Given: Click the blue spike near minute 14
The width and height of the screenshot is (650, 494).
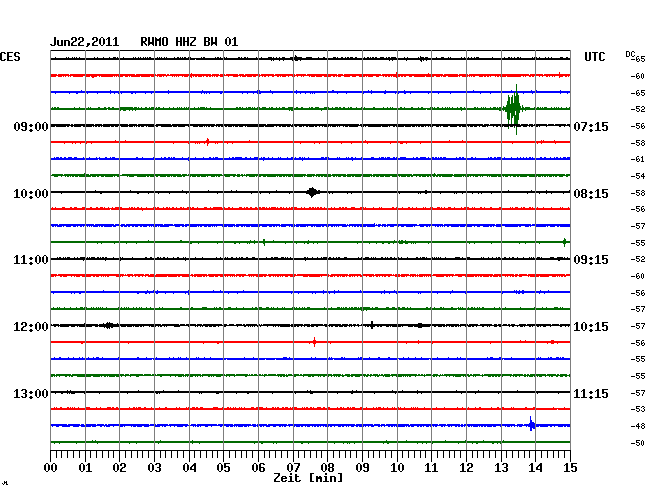Looking at the screenshot, I should [x=531, y=424].
